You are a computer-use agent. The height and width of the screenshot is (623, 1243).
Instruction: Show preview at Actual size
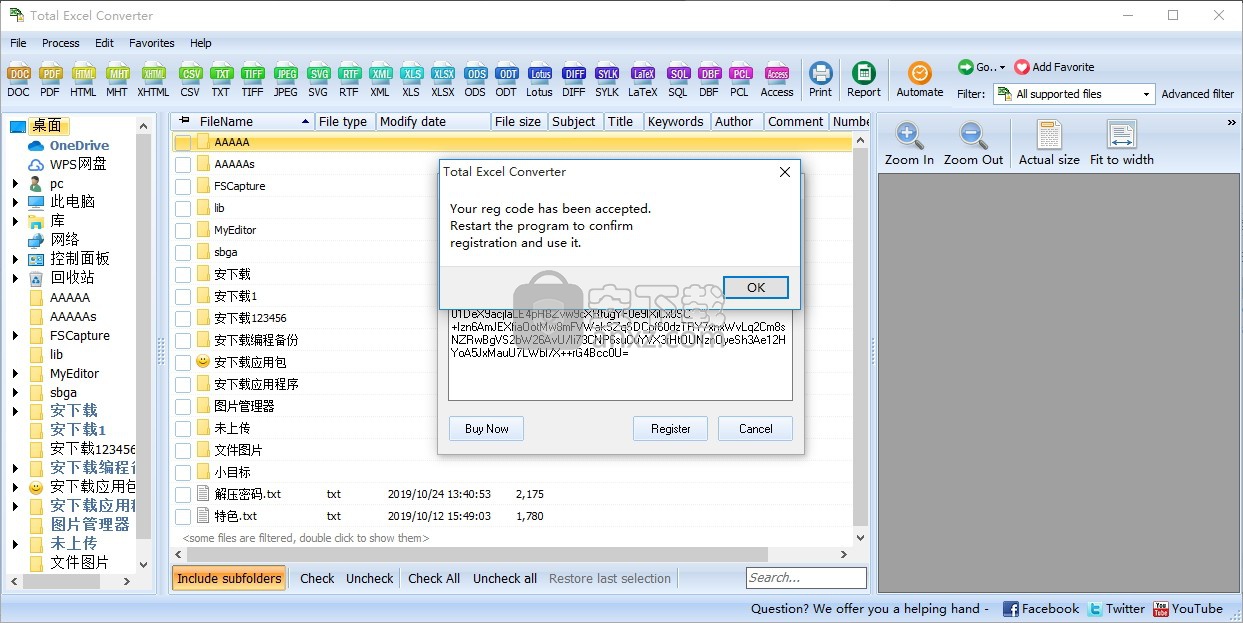tap(1049, 143)
